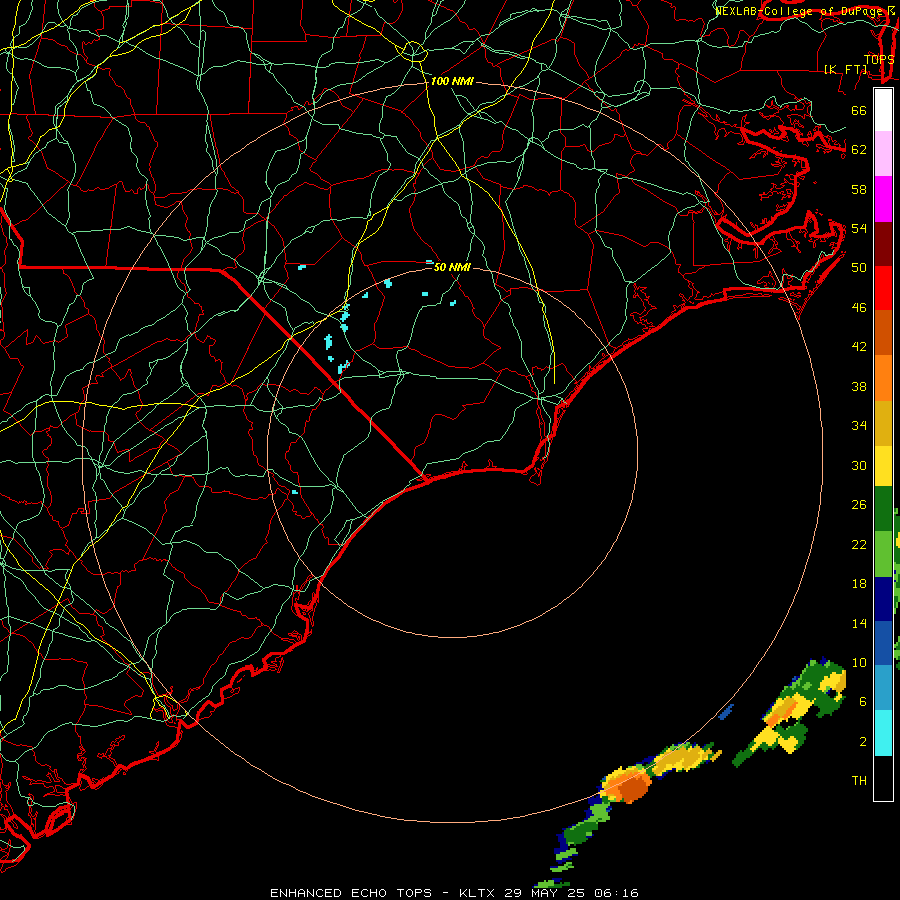Select the 50 legend value

tap(859, 267)
